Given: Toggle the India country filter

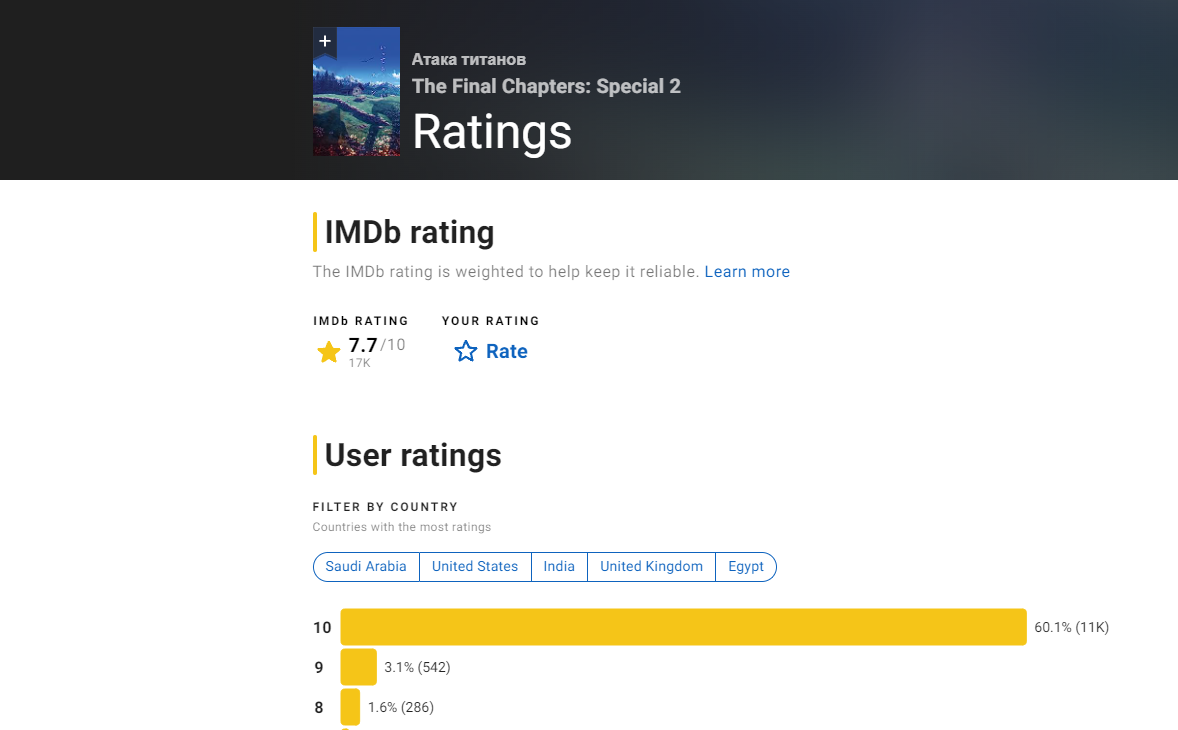Looking at the screenshot, I should pos(559,567).
